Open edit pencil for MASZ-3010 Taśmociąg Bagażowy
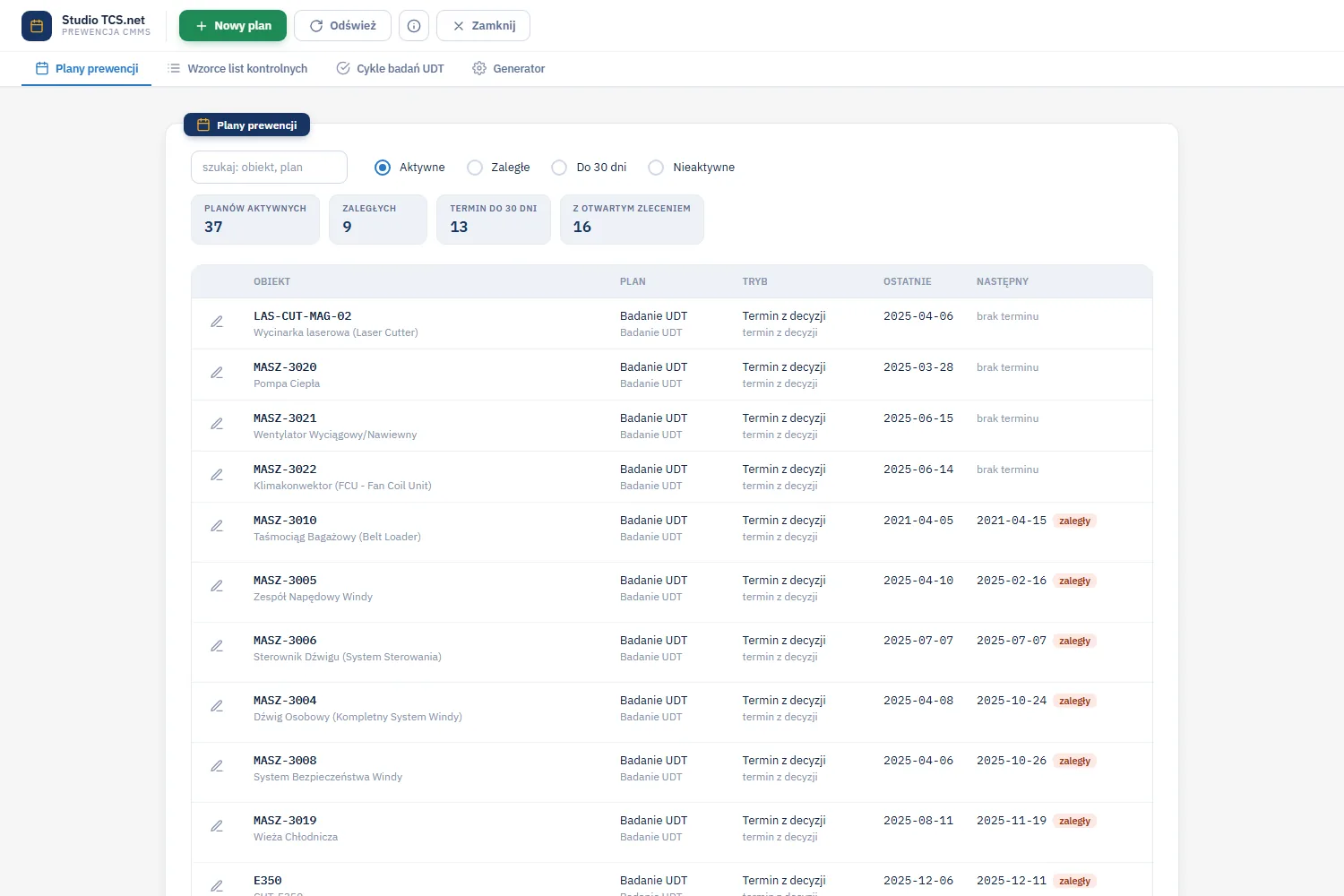 click(x=217, y=526)
